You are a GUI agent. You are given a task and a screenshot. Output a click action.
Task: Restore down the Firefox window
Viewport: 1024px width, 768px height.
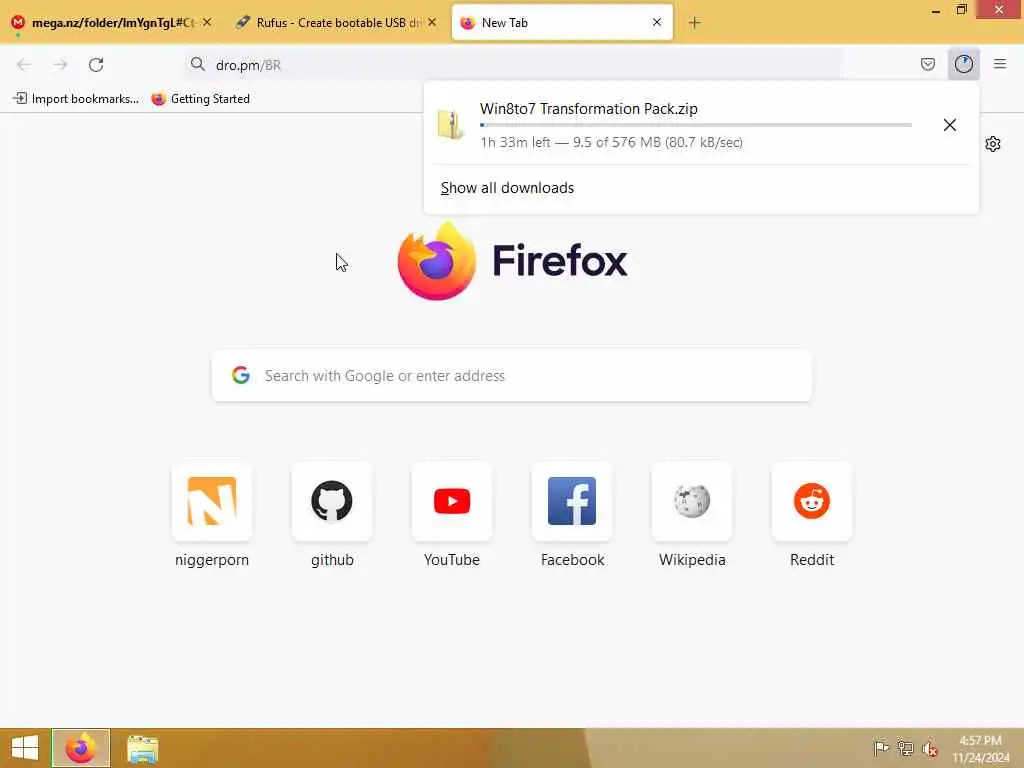coord(961,10)
